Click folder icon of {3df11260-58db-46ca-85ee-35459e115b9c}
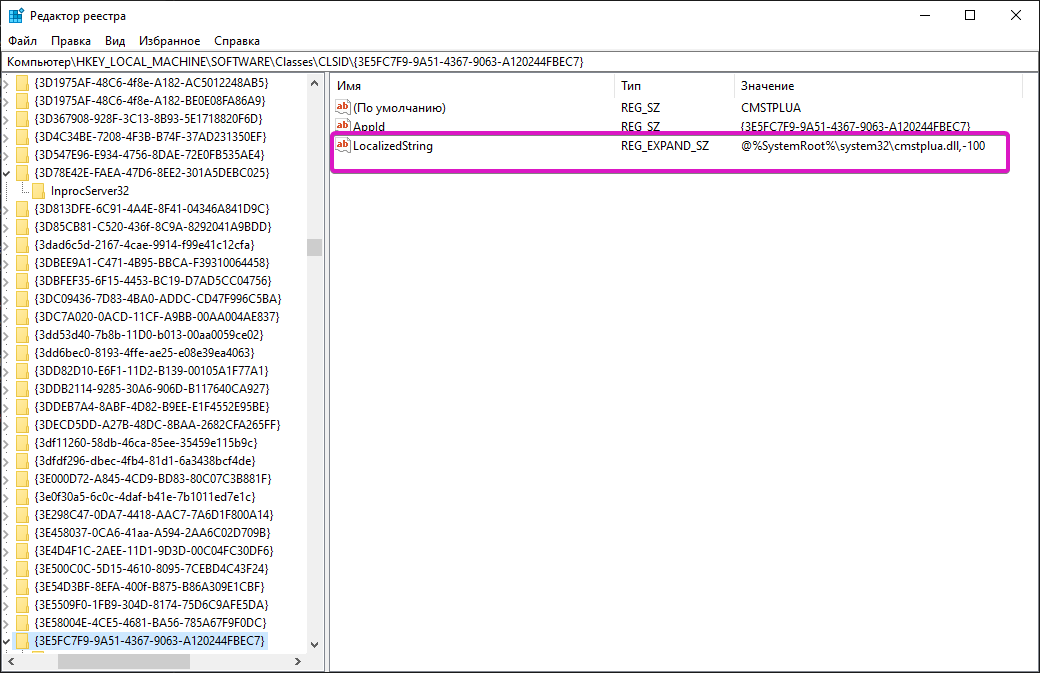 point(23,442)
